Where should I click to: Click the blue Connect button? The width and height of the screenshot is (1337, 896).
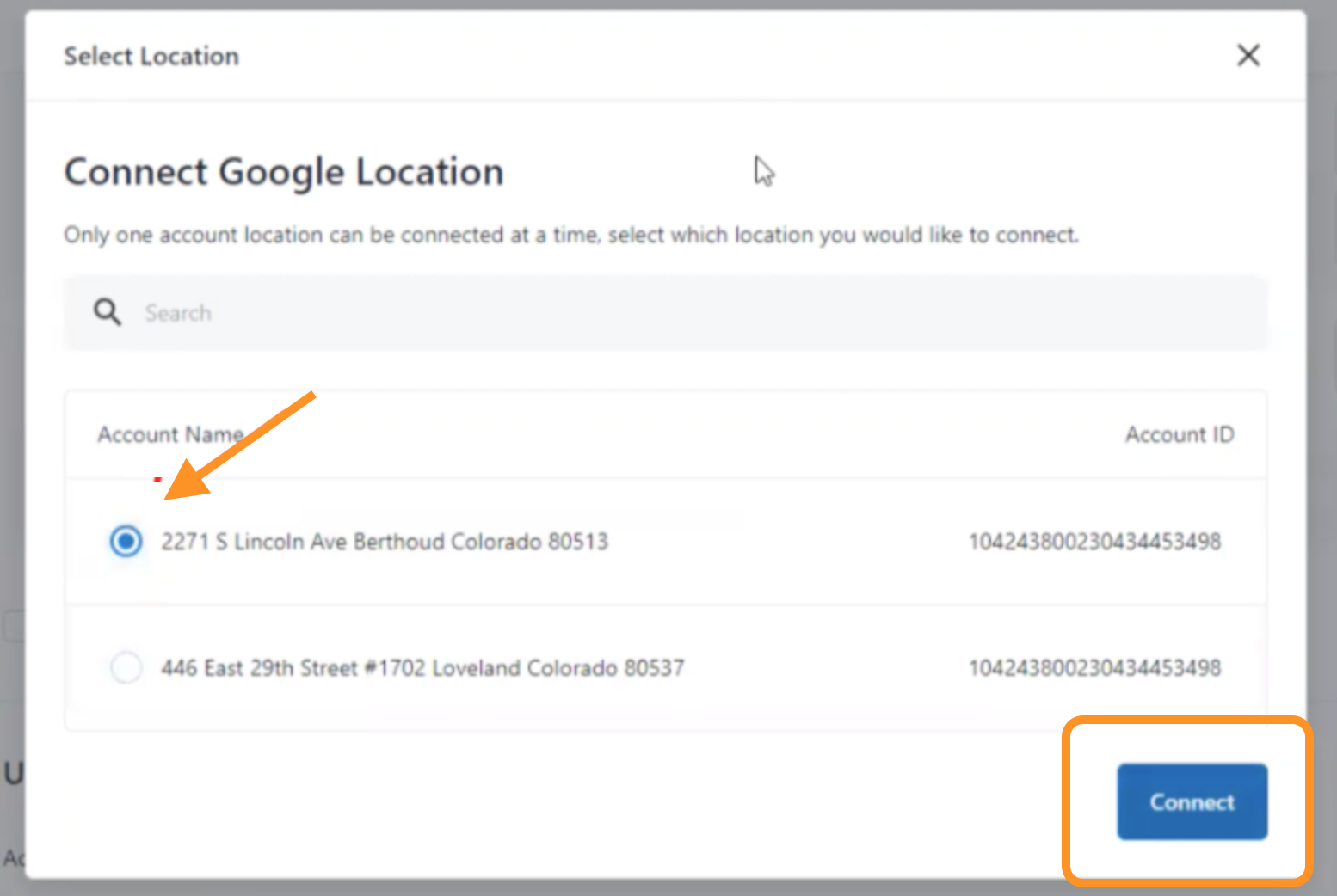coord(1192,801)
